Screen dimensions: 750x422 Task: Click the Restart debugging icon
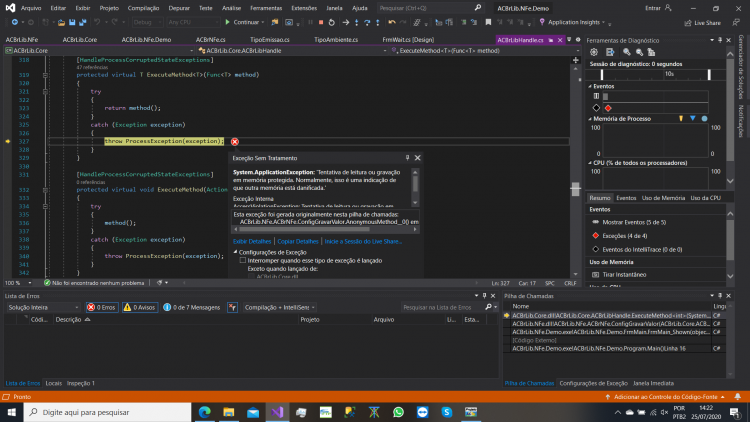[331, 22]
